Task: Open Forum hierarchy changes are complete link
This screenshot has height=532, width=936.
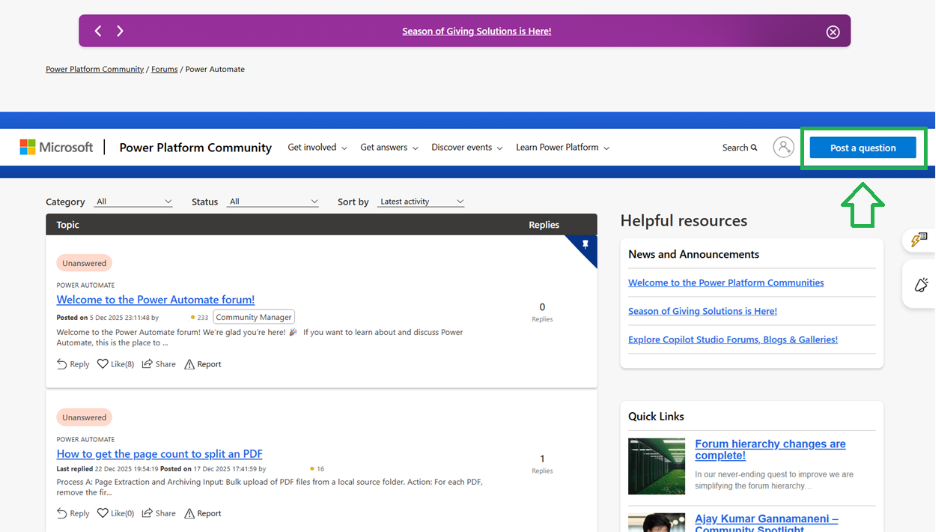Action: pos(770,450)
